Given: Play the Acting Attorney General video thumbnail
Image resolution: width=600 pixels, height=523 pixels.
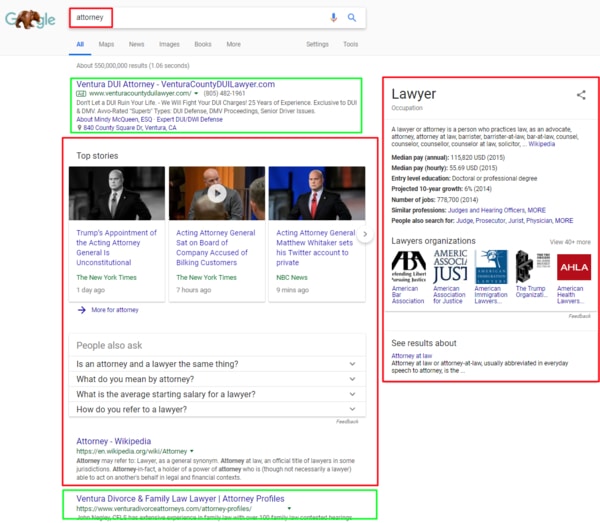Looking at the screenshot, I should [x=217, y=193].
